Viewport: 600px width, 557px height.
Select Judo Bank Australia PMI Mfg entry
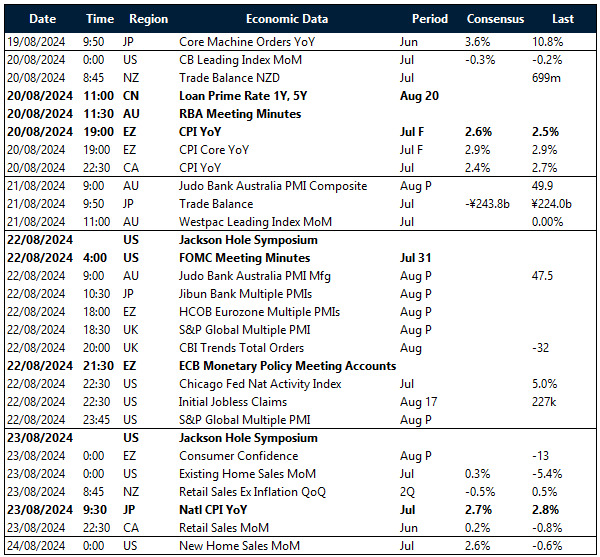[x=254, y=275]
